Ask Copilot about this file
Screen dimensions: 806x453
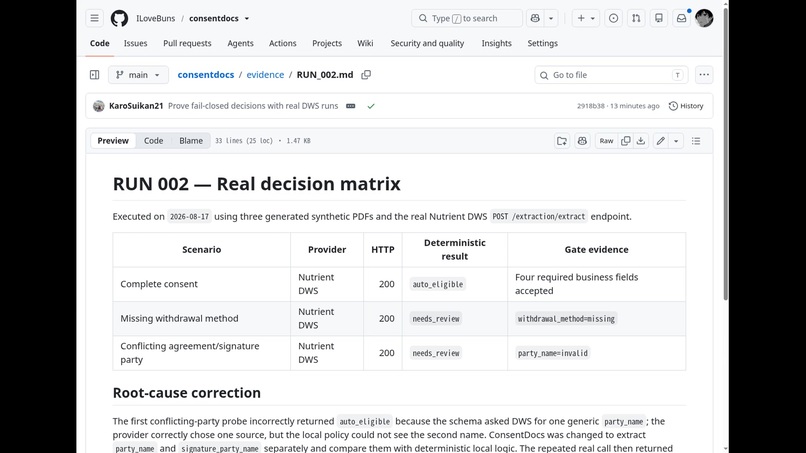click(582, 141)
